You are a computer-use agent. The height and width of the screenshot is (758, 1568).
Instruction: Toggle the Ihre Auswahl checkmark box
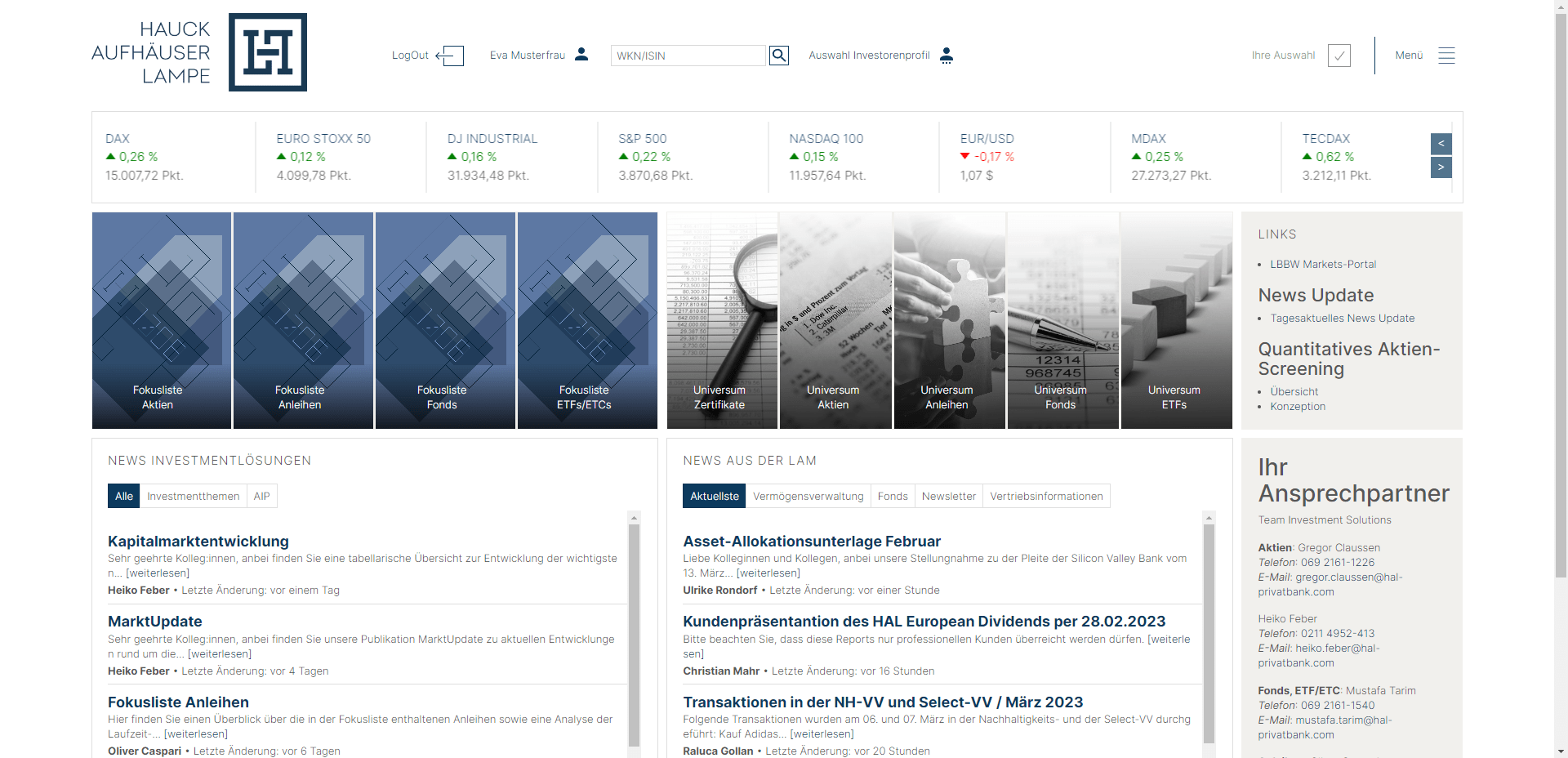[1339, 56]
